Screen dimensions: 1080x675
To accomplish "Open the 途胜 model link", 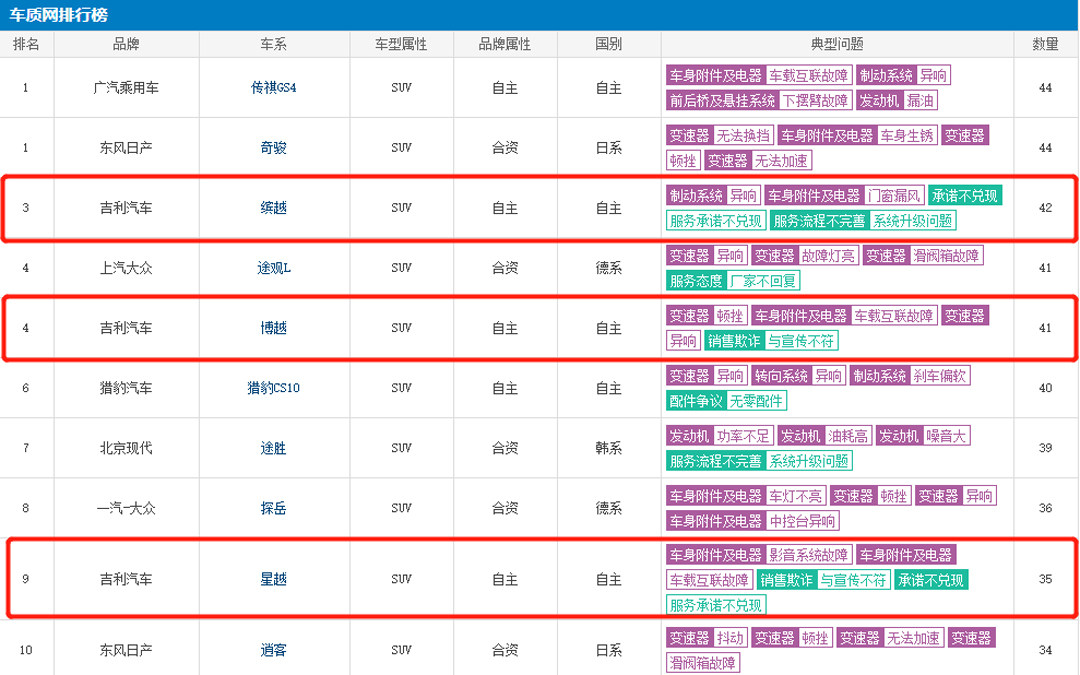I will (x=273, y=448).
